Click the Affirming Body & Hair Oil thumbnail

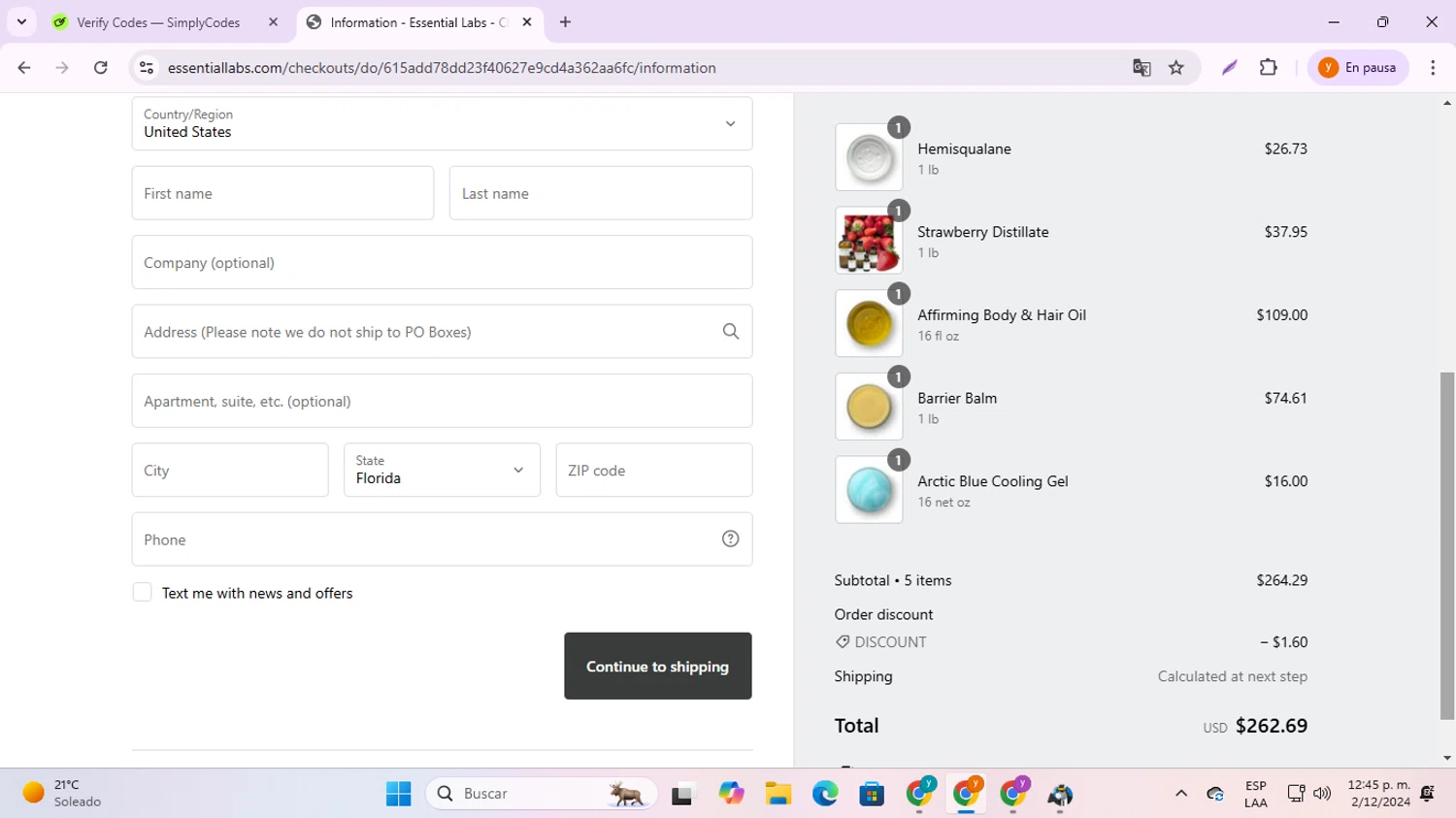tap(869, 323)
